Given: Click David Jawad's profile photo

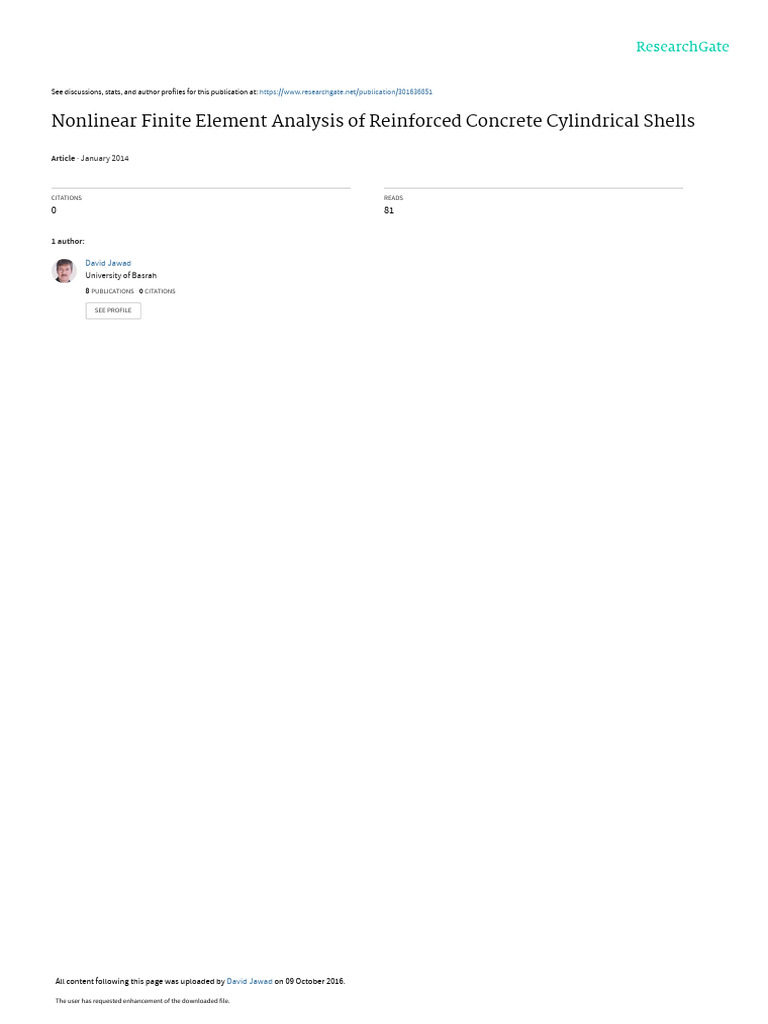Looking at the screenshot, I should (x=64, y=270).
